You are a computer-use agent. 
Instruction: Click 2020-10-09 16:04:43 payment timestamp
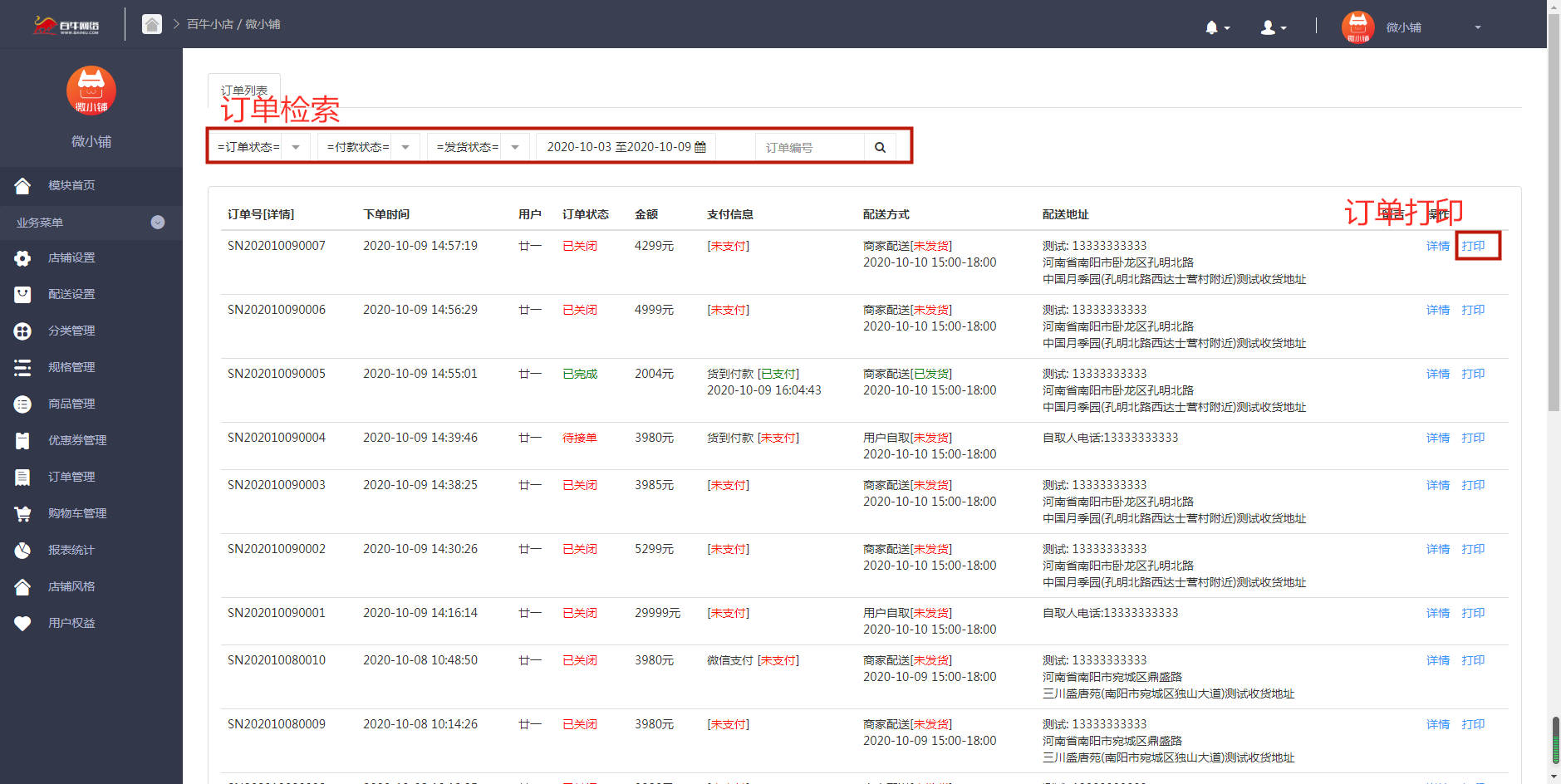coord(764,390)
